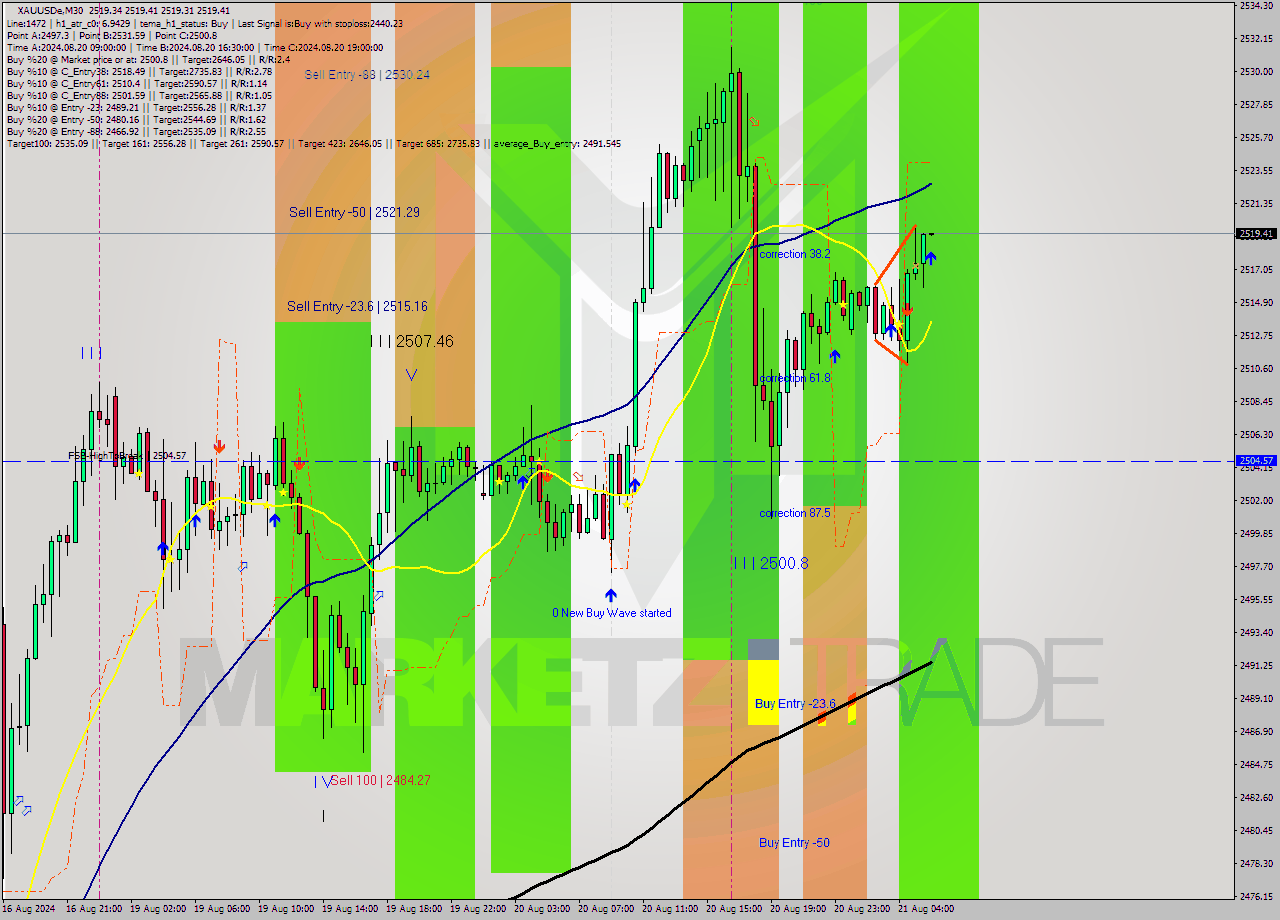Screen dimensions: 1280x920
Task: Click the "correction 87.5" label
Action: 795,513
